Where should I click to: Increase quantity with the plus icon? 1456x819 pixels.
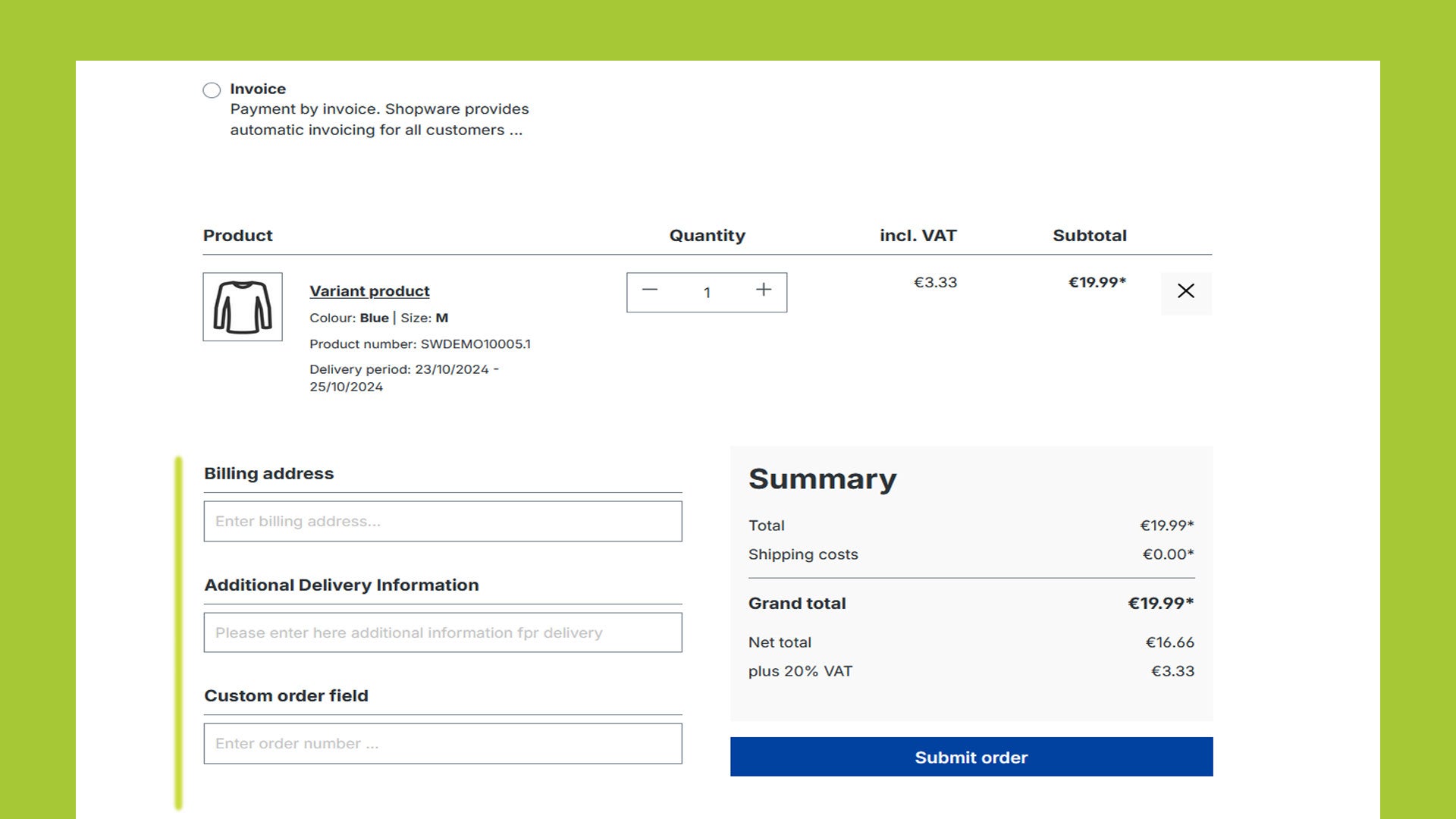764,290
